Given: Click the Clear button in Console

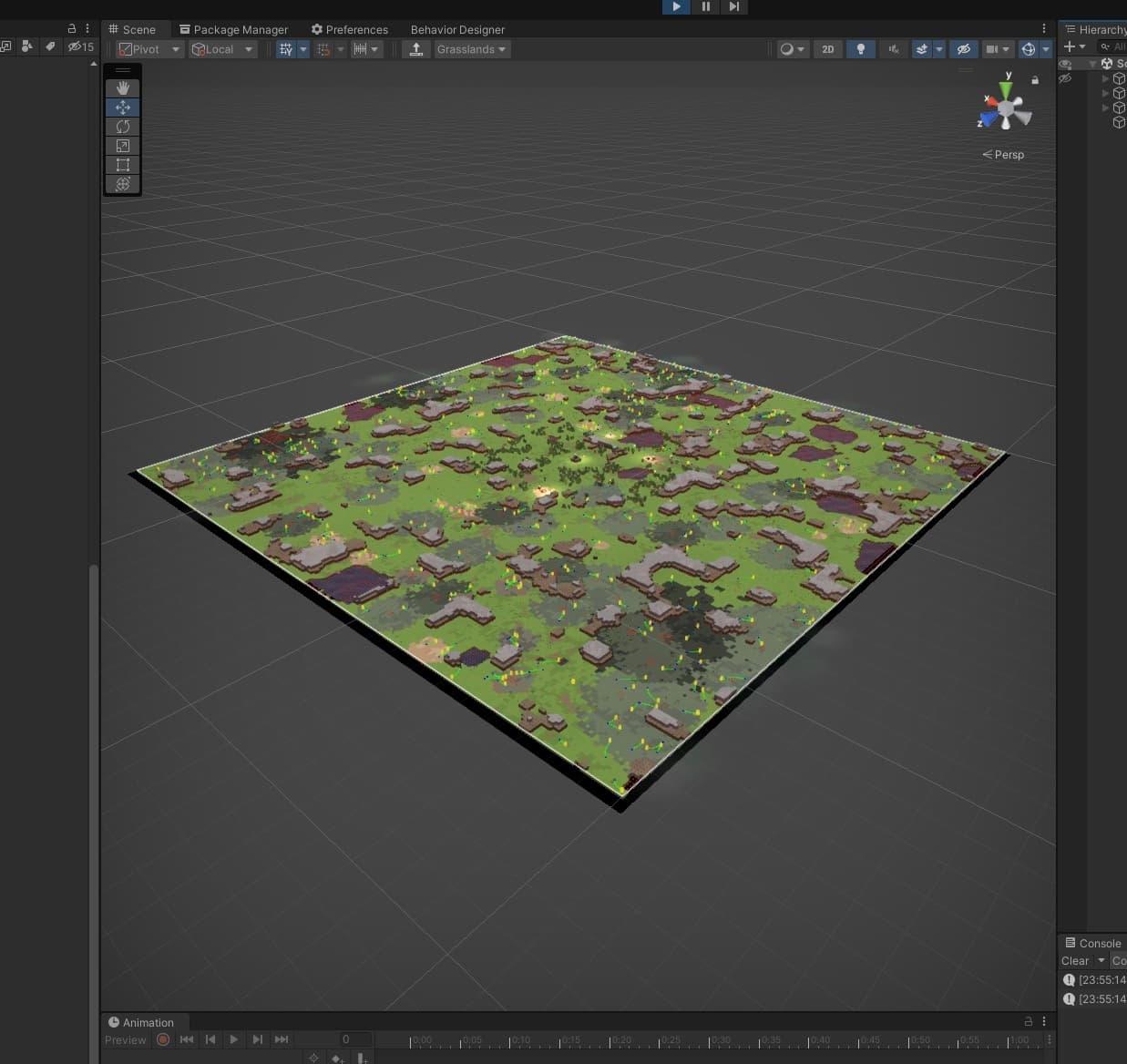Looking at the screenshot, I should pyautogui.click(x=1074, y=961).
